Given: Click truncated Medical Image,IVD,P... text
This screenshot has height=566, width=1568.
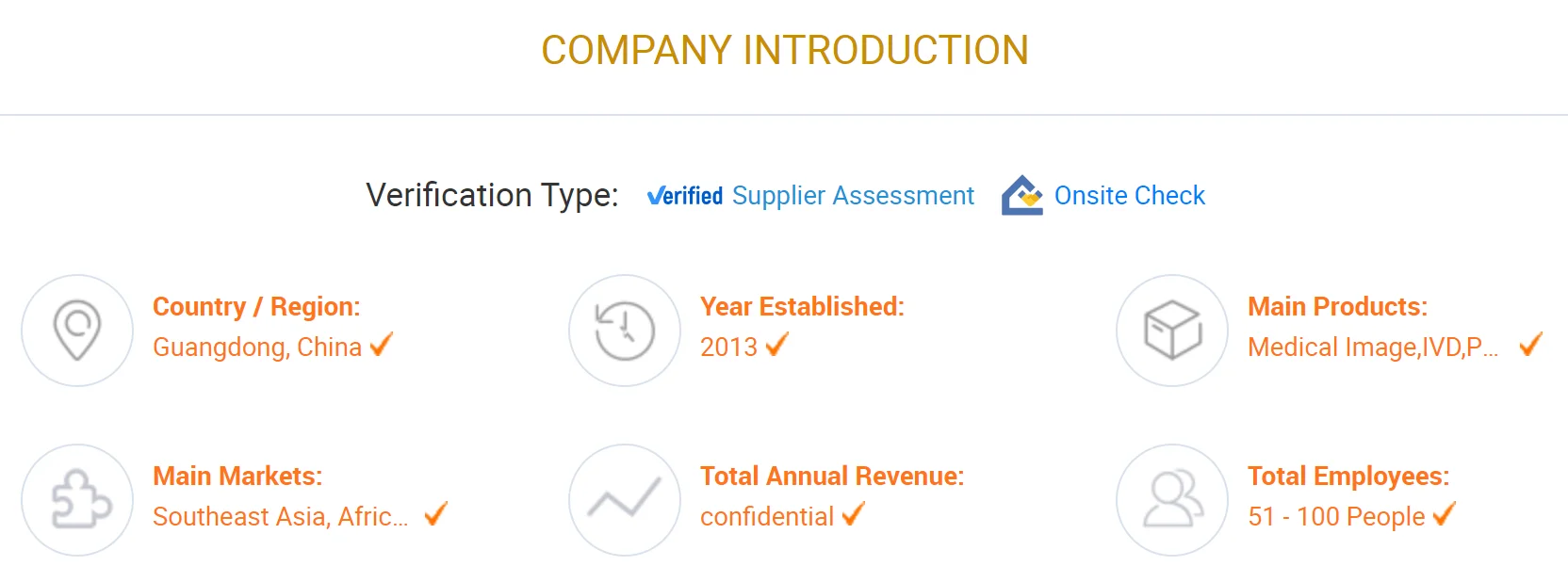Looking at the screenshot, I should 1372,348.
